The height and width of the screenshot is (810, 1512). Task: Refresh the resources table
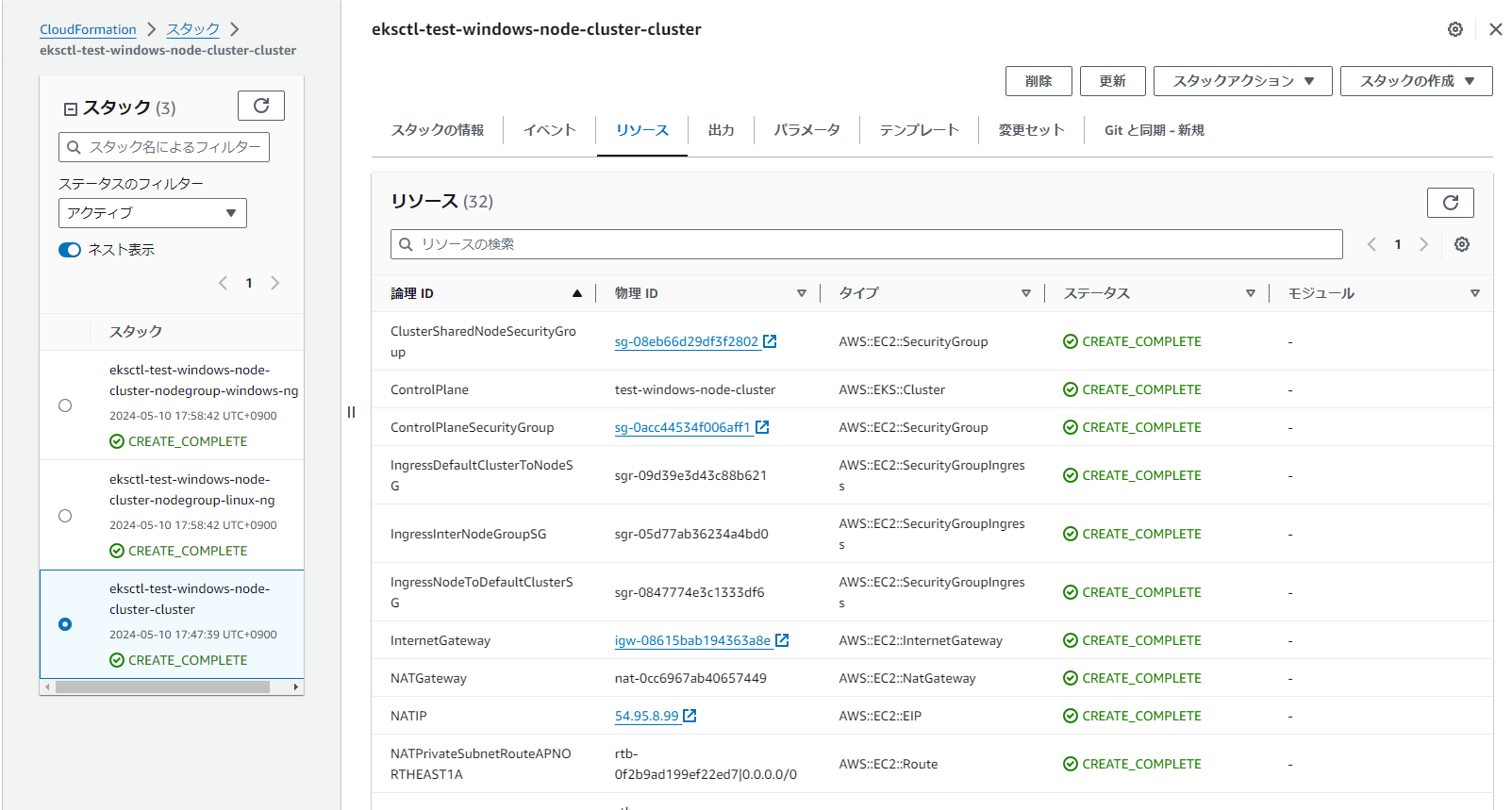click(1450, 203)
